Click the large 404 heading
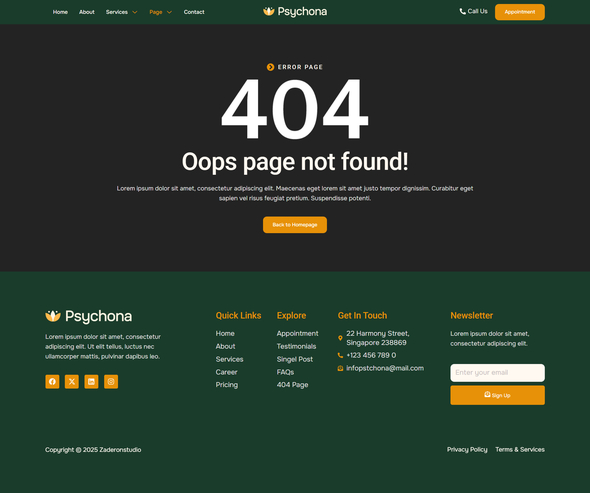The height and width of the screenshot is (493, 590). tap(295, 109)
